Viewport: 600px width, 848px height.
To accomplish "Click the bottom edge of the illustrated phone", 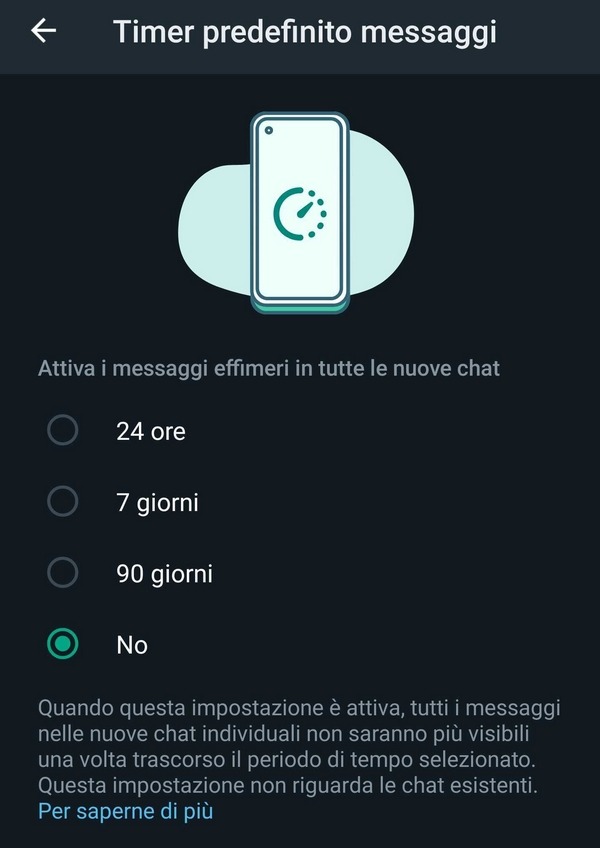I will pyautogui.click(x=298, y=307).
